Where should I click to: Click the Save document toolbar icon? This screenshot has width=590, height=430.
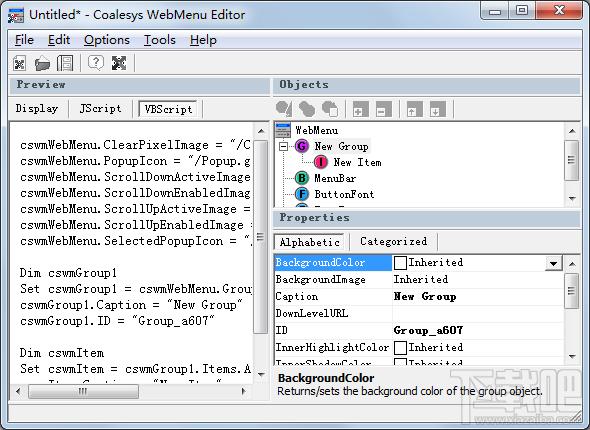(x=65, y=63)
